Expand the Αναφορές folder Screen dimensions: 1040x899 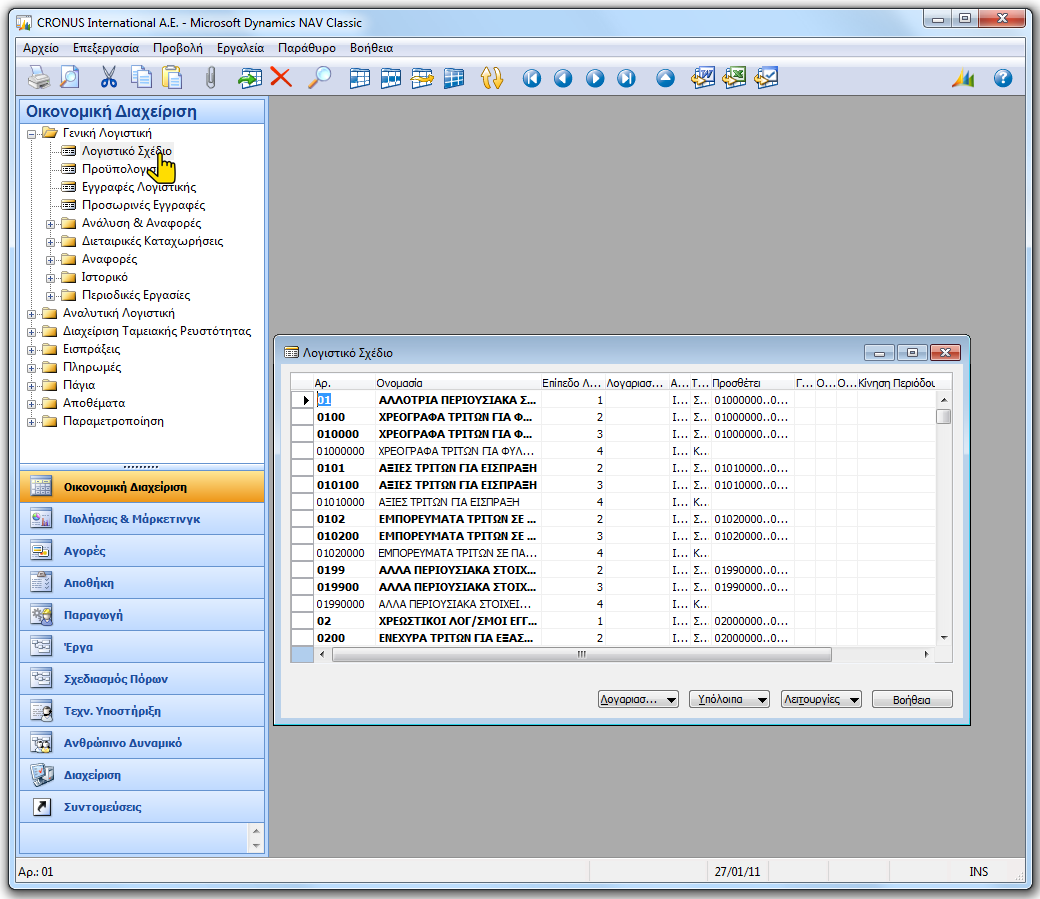[50, 260]
